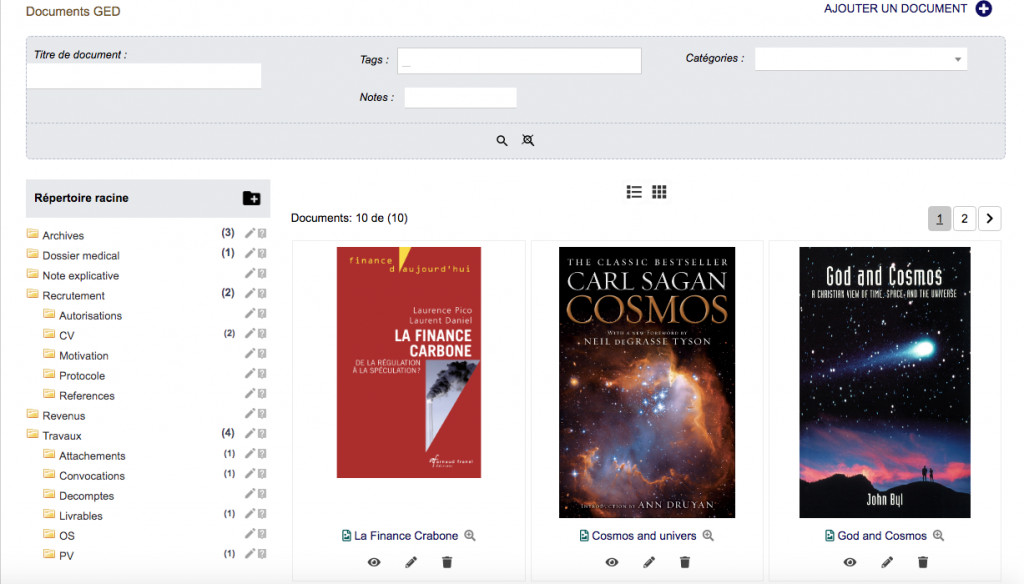Screen dimensions: 1024x584
Task: Edit the Travaux folder pencil icon
Action: pyautogui.click(x=249, y=433)
